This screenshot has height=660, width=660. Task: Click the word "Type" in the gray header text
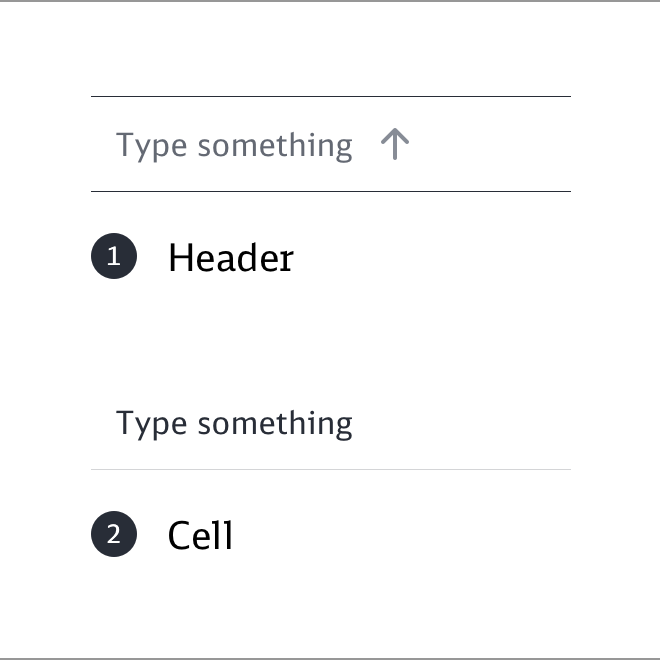coord(152,146)
